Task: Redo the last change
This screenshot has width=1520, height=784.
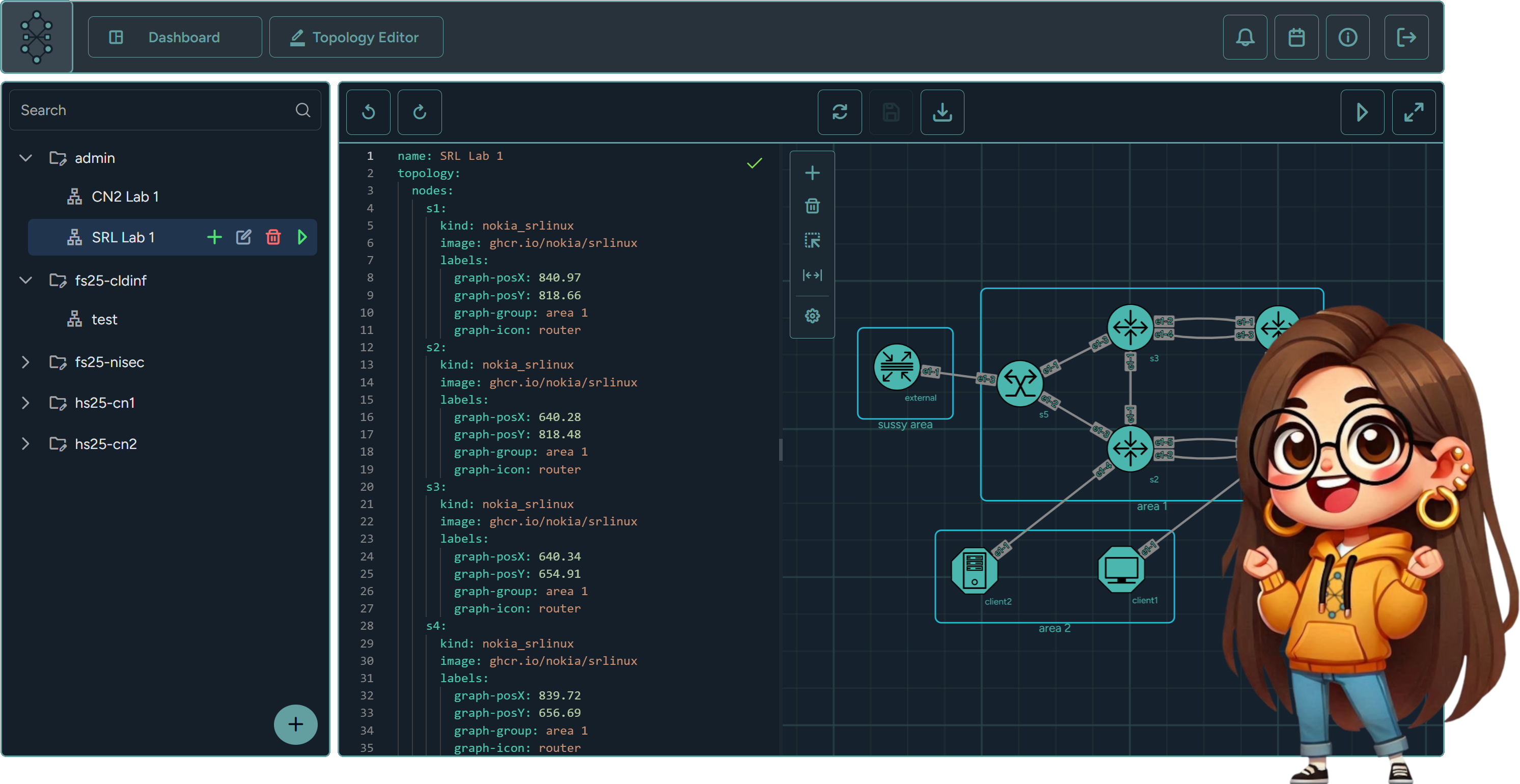Action: (x=420, y=112)
